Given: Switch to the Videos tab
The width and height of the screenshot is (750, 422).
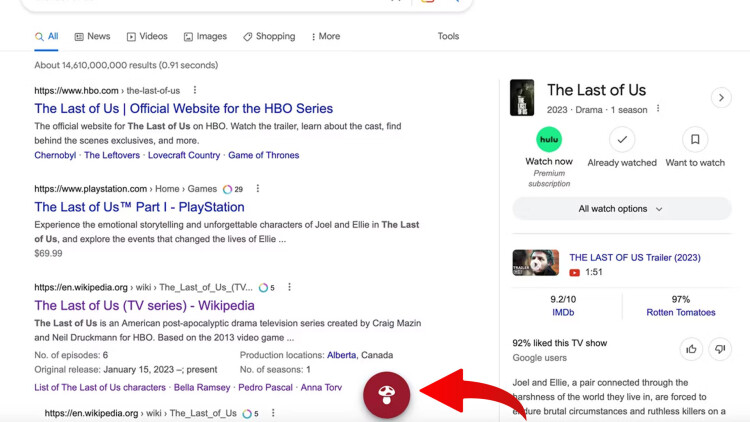Looking at the screenshot, I should point(147,36).
